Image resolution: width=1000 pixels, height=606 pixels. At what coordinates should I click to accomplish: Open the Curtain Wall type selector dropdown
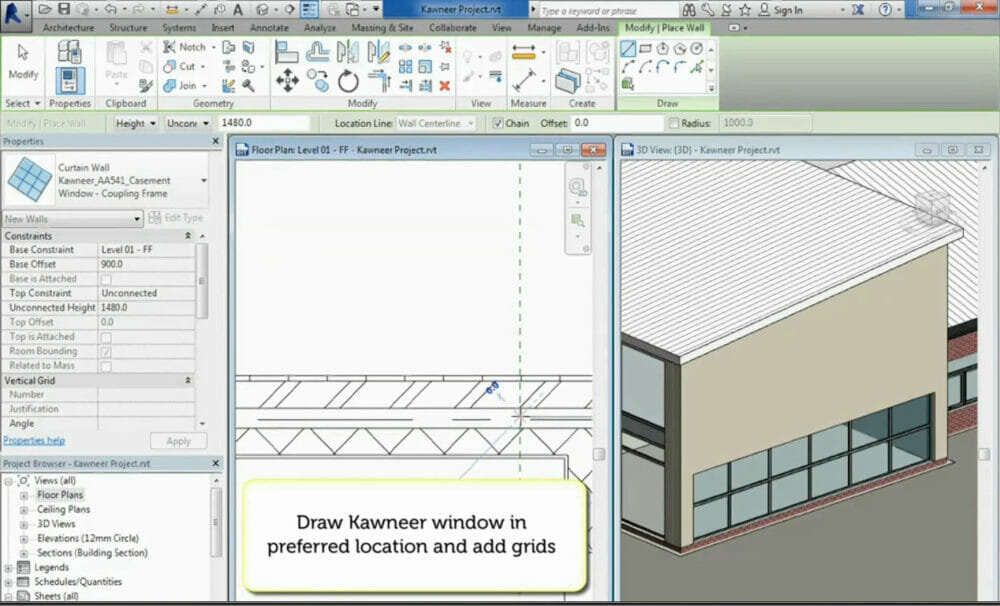(203, 181)
